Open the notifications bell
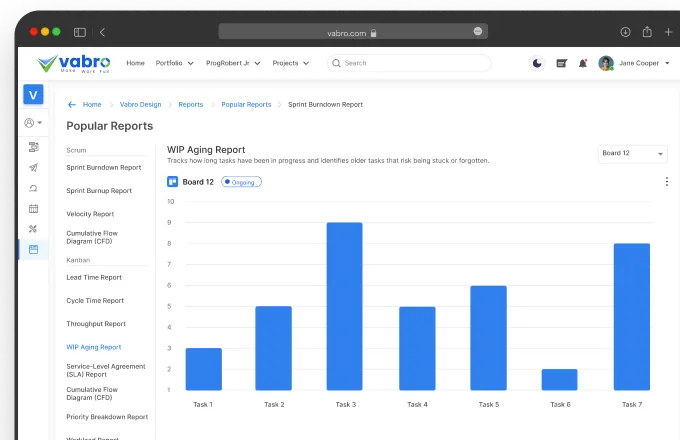Viewport: 680px width, 440px height. click(583, 63)
